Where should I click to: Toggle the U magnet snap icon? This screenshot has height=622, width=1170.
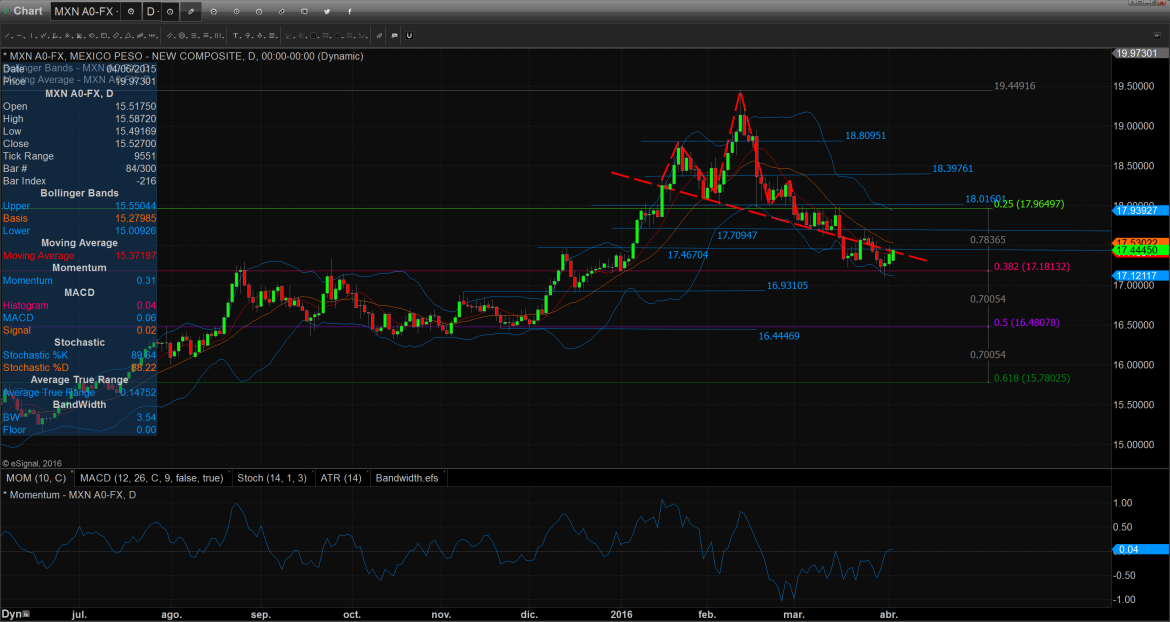click(x=409, y=35)
